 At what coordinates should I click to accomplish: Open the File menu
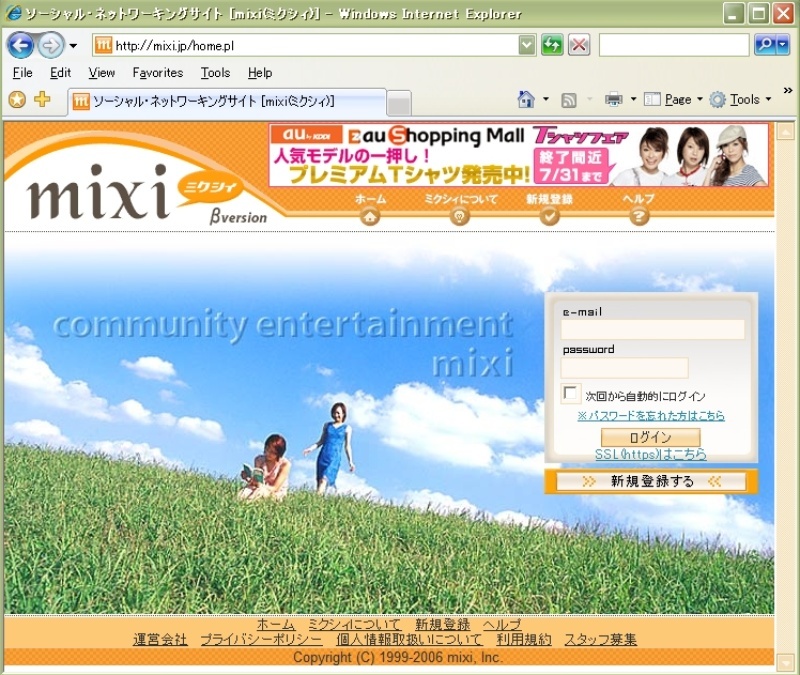click(x=22, y=73)
